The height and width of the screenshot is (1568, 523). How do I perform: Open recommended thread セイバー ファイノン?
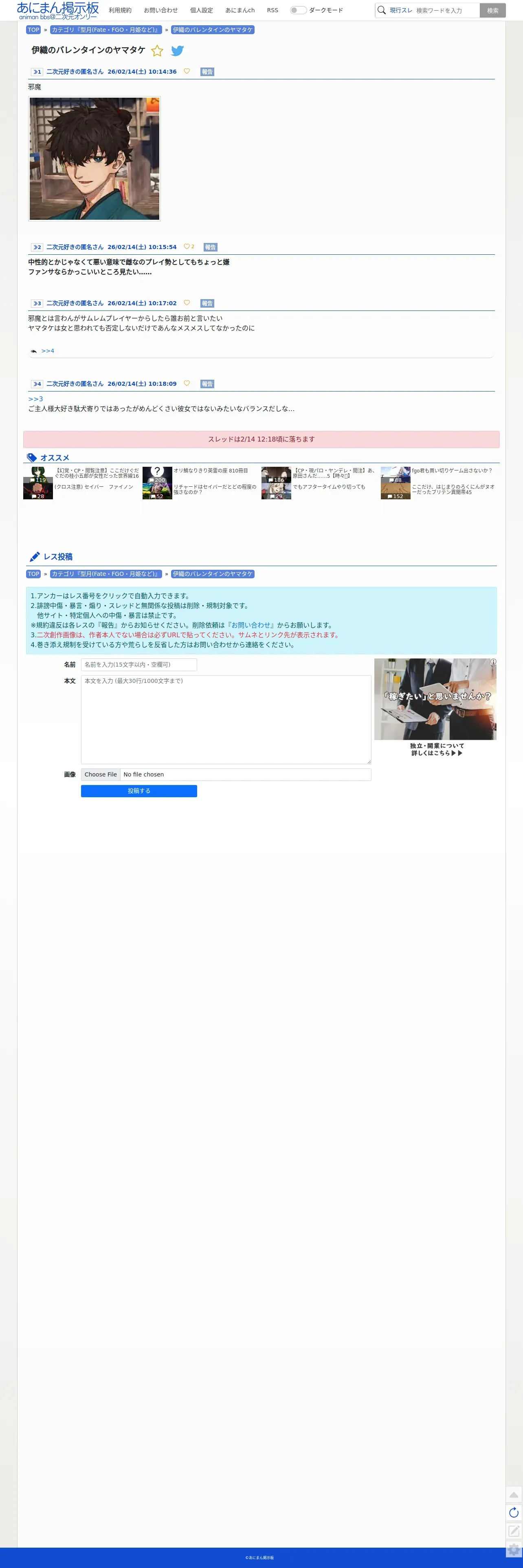[x=94, y=486]
